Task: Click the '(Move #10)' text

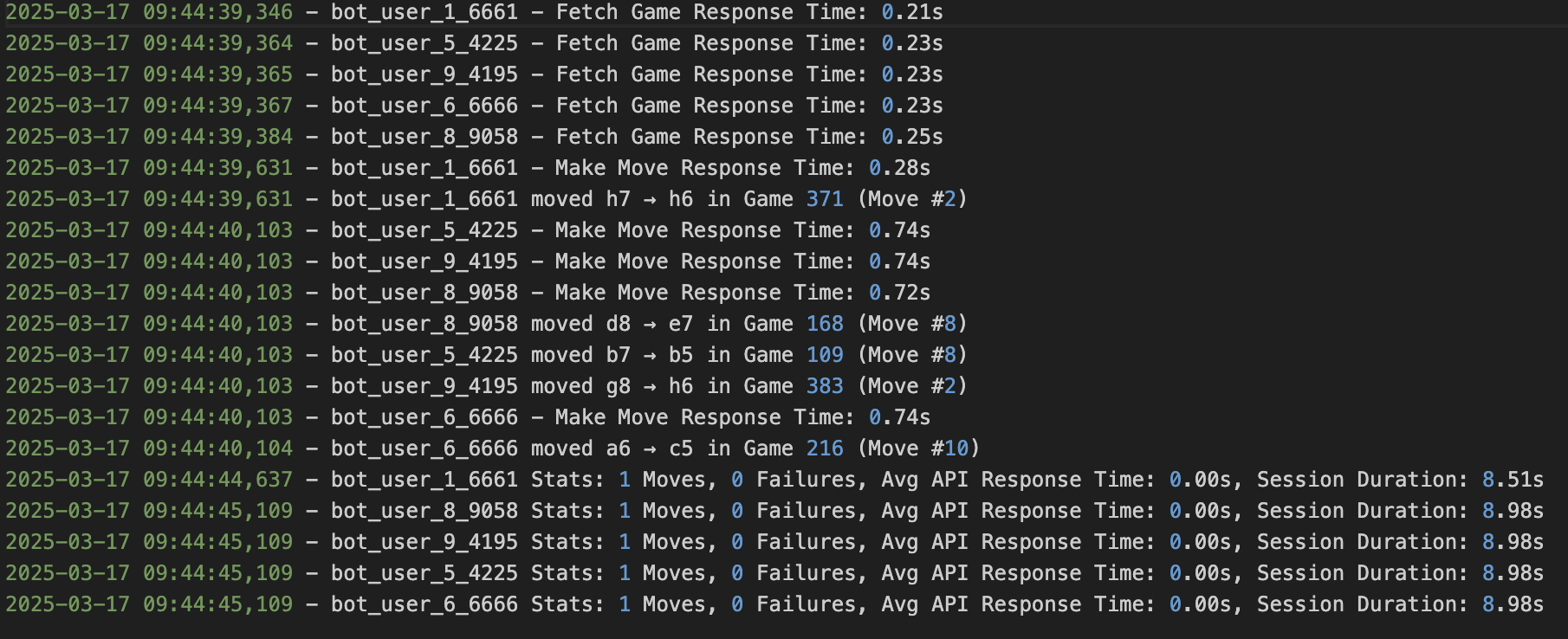Action: [918, 449]
